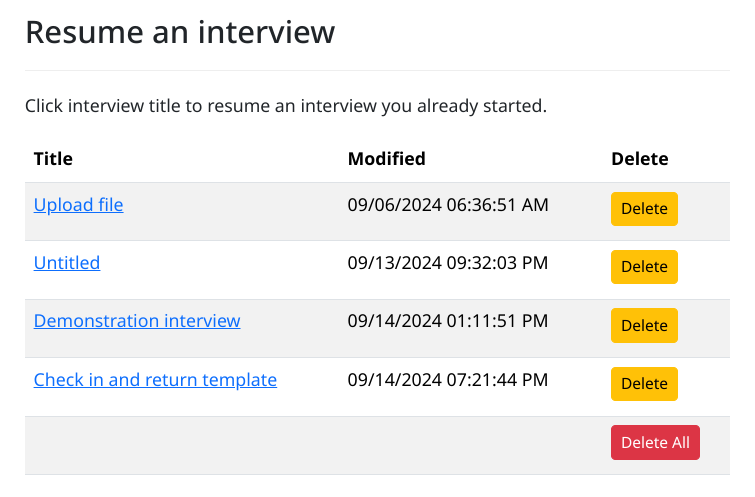Click the 09/14/2024 01:11:51 PM date
This screenshot has width=755, height=497.
coord(448,321)
